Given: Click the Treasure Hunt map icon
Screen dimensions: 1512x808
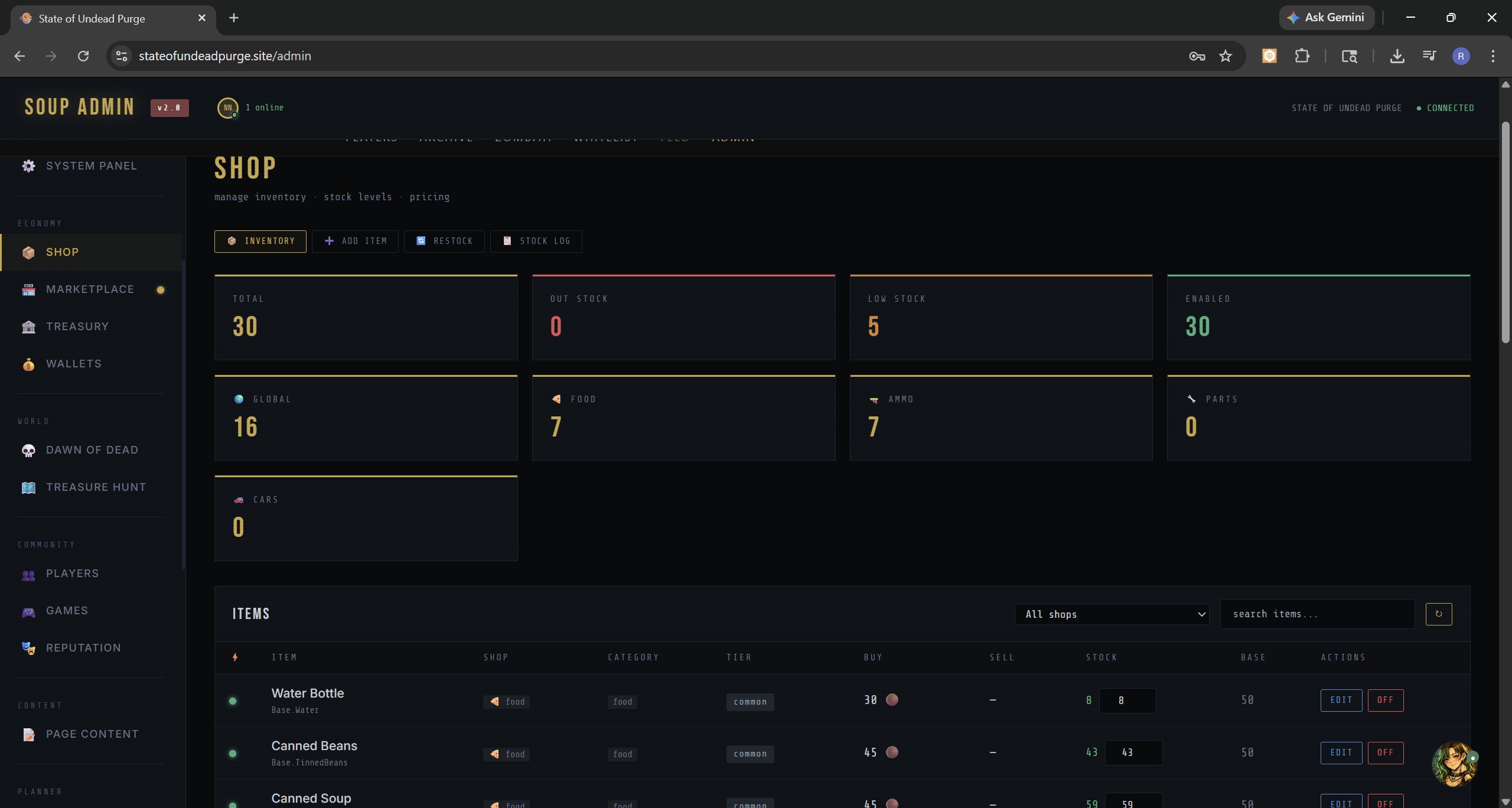Looking at the screenshot, I should click(x=28, y=488).
